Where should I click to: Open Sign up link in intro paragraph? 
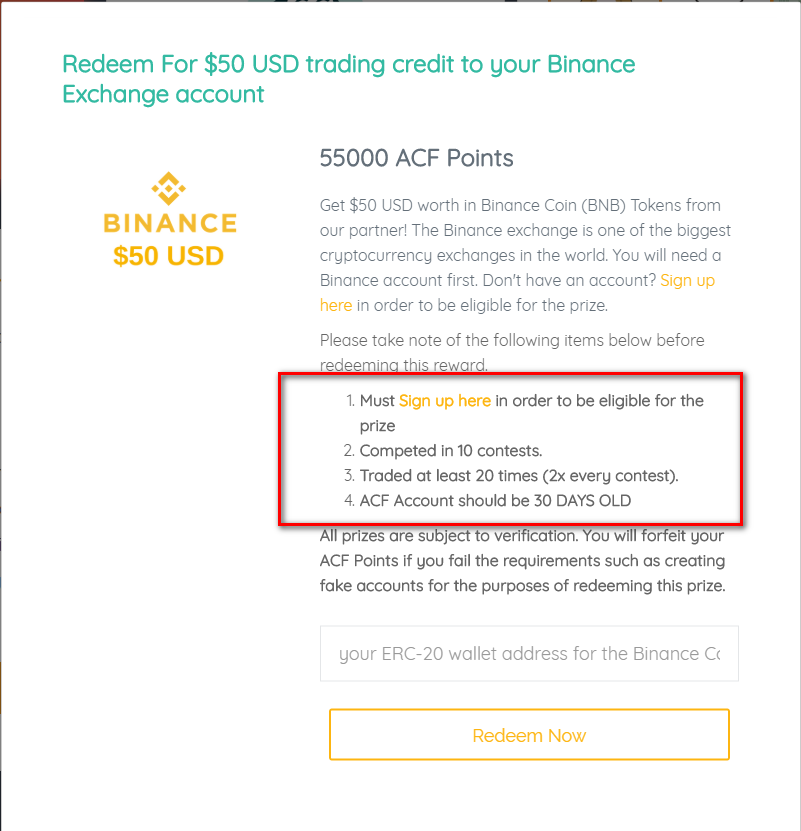[x=687, y=280]
